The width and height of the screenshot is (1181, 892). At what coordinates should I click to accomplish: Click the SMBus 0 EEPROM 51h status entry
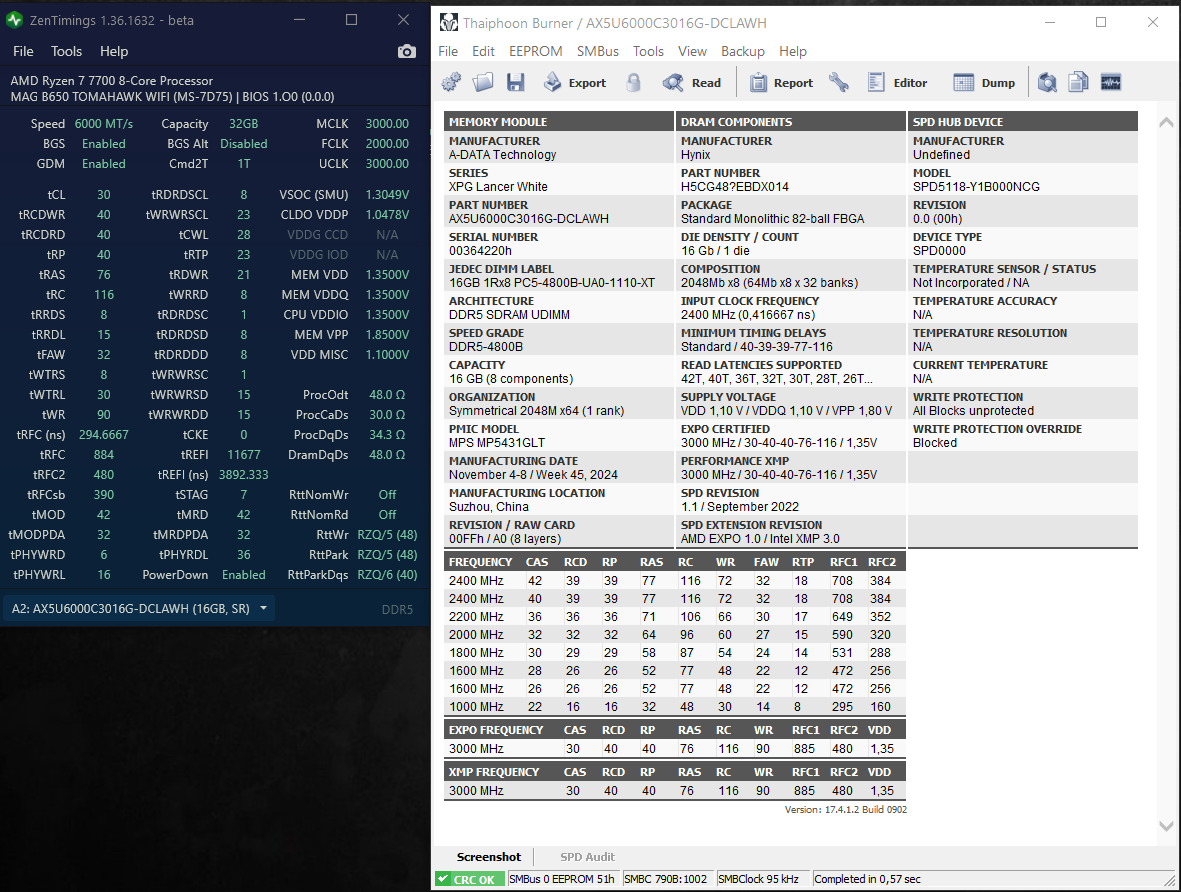pyautogui.click(x=562, y=879)
